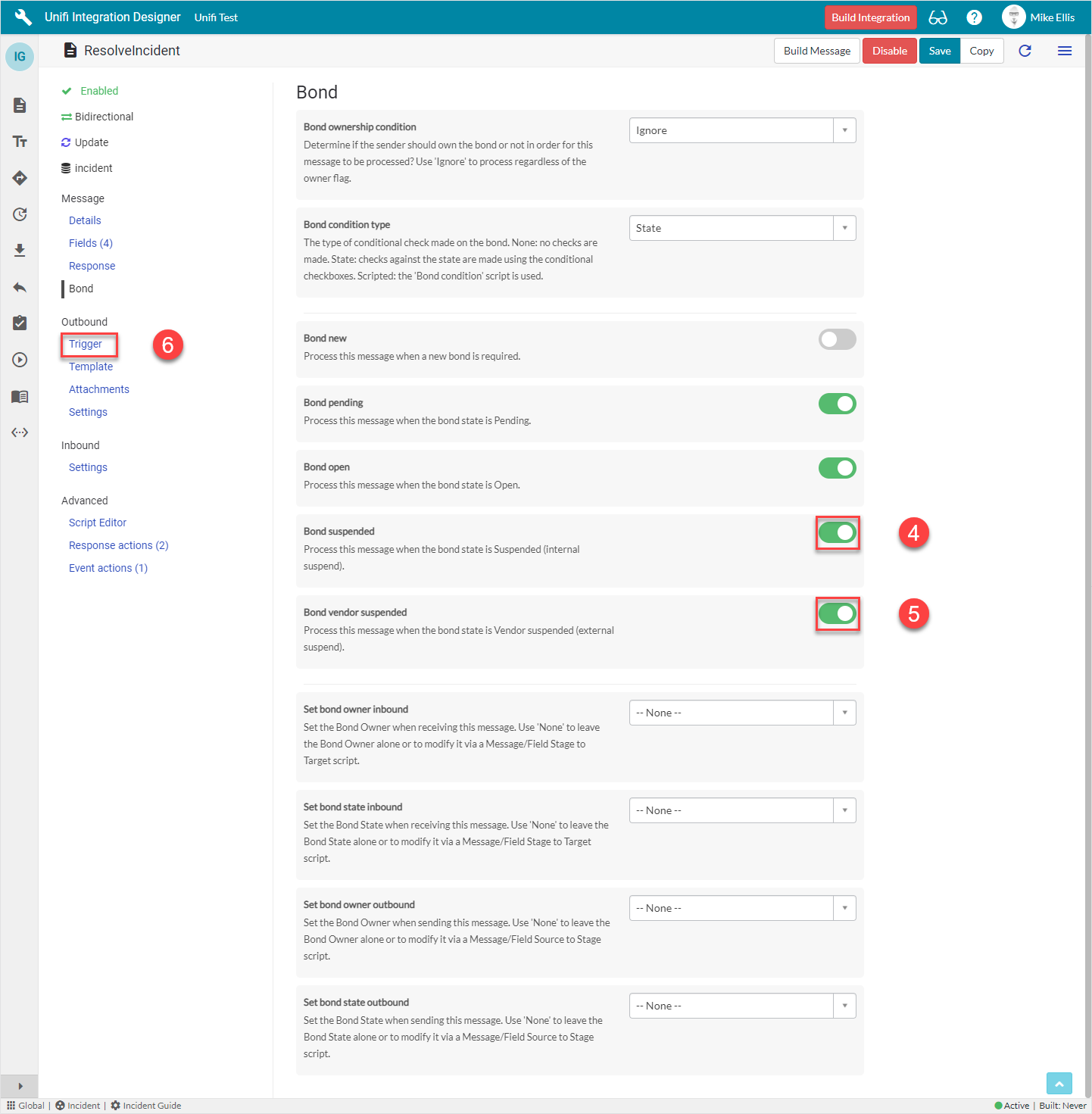Expand the Set bond state inbound dropdown
Image resolution: width=1092 pixels, height=1114 pixels.
pyautogui.click(x=844, y=810)
